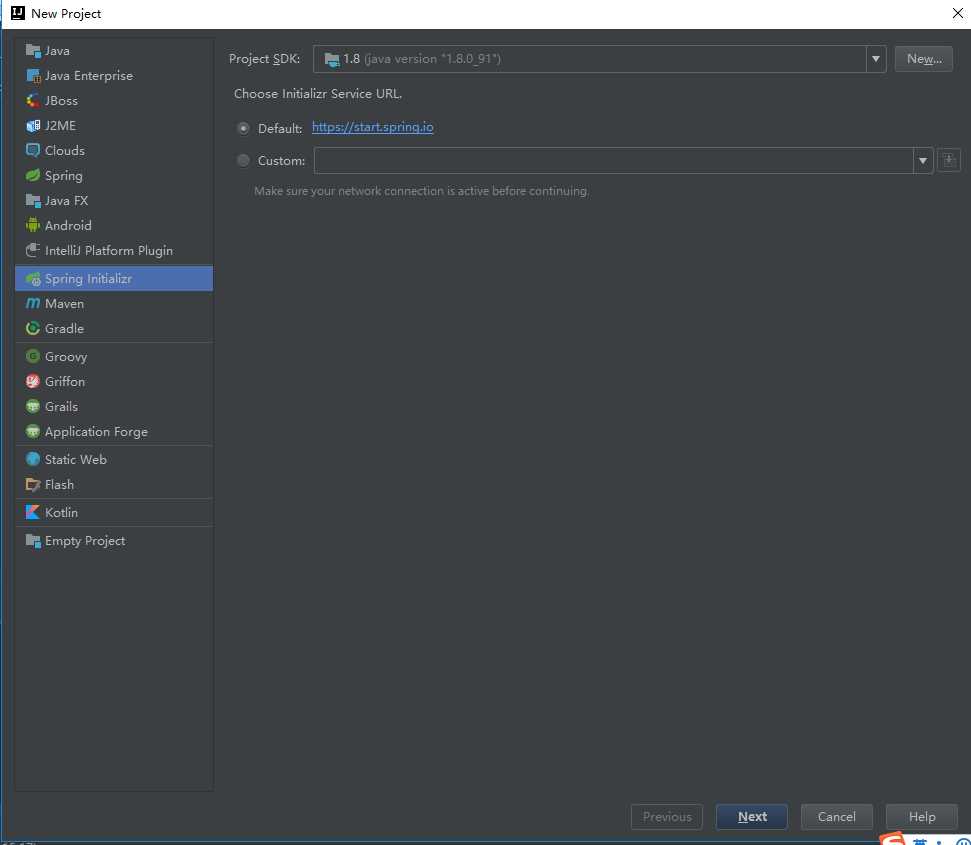Open Help for this dialog
The height and width of the screenshot is (845, 971).
921,817
